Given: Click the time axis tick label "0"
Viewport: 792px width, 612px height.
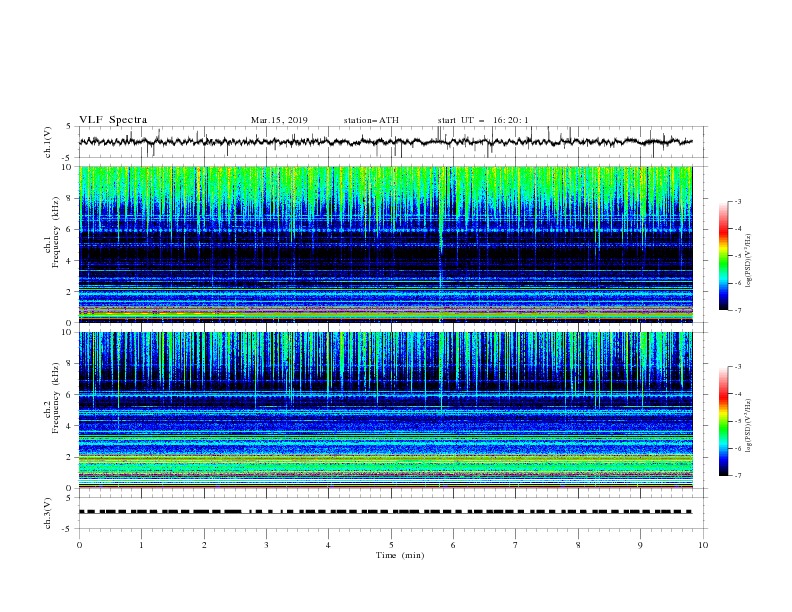Looking at the screenshot, I should [79, 545].
